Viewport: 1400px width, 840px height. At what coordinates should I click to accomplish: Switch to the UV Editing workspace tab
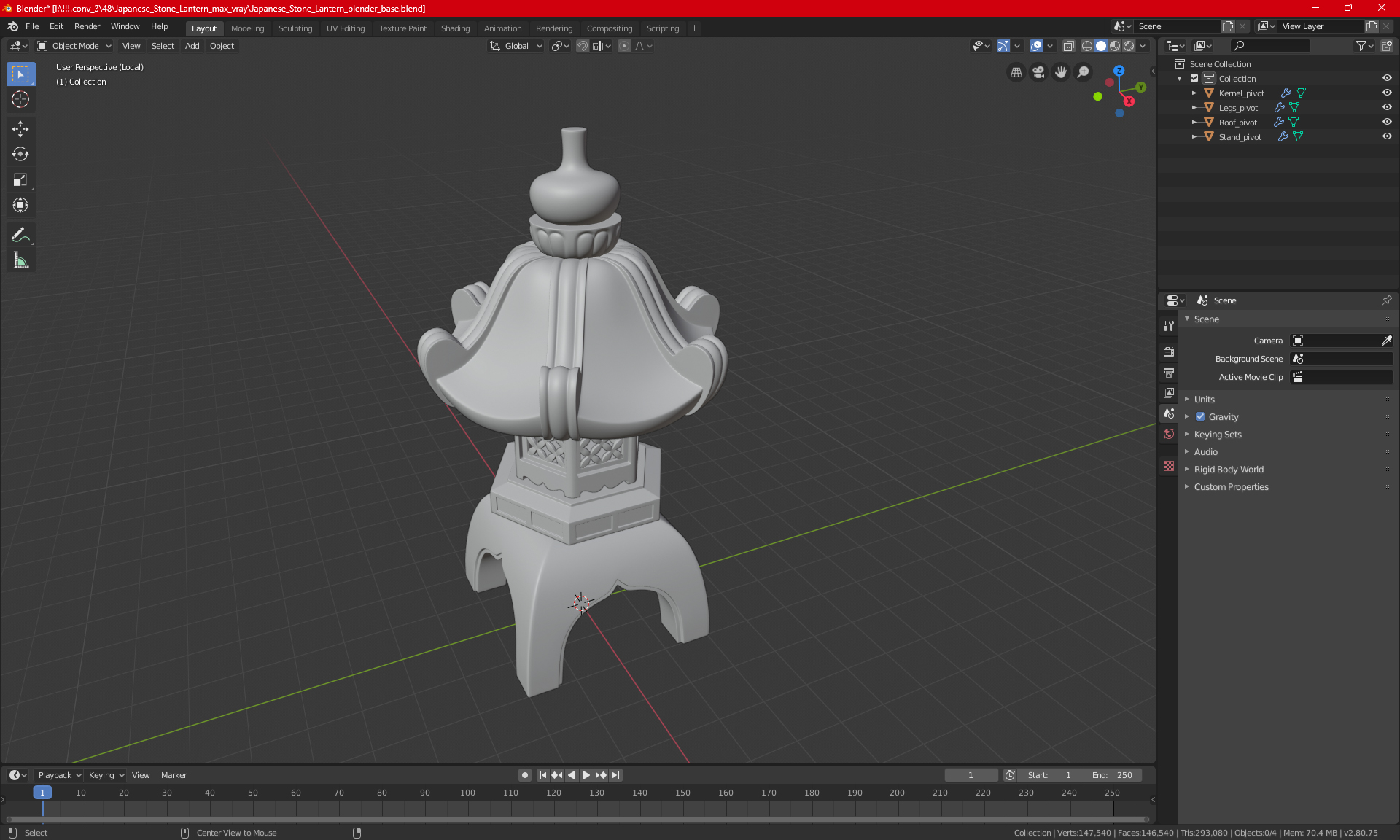346,28
